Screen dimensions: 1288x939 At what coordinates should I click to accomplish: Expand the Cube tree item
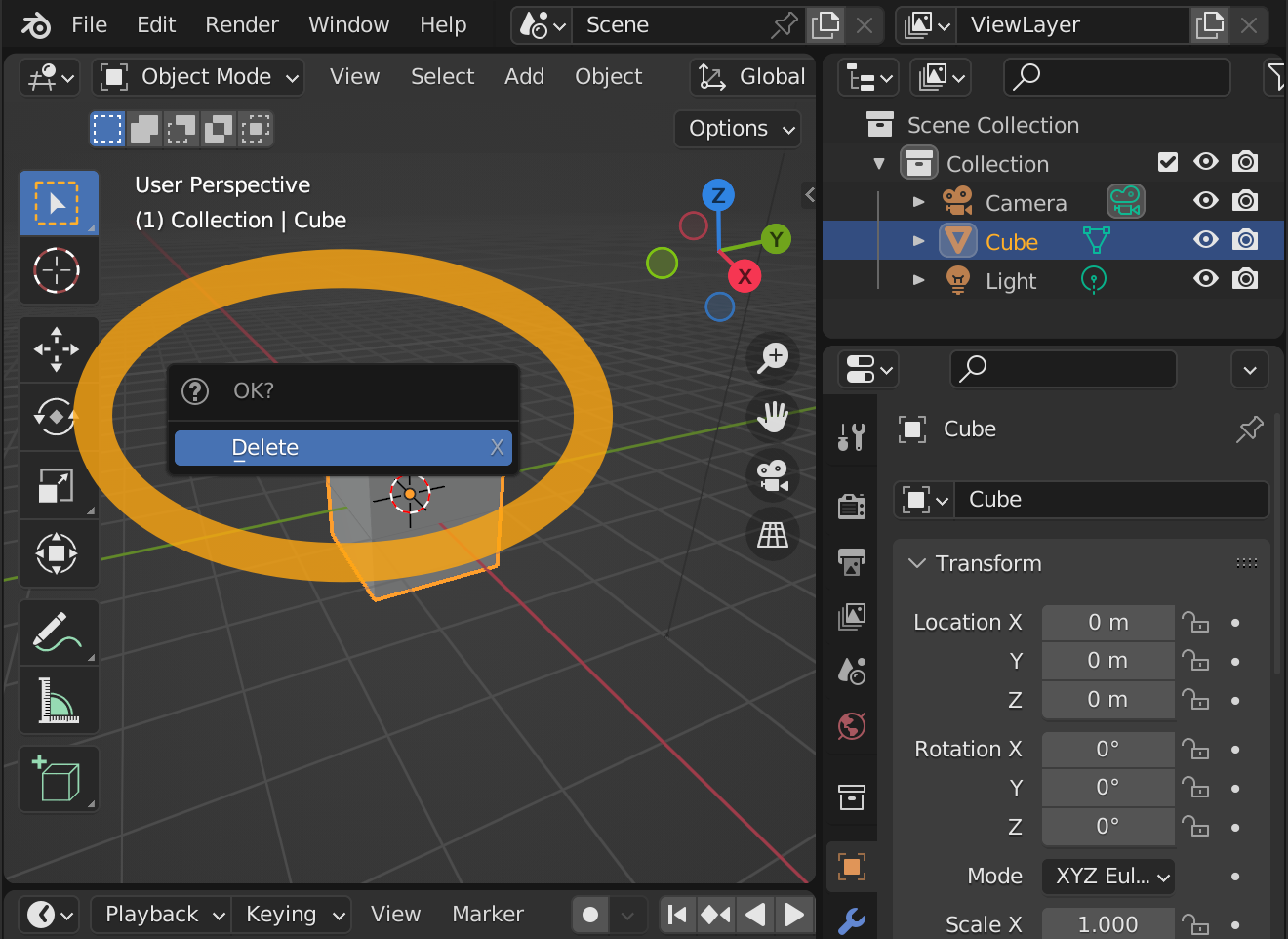tap(918, 241)
